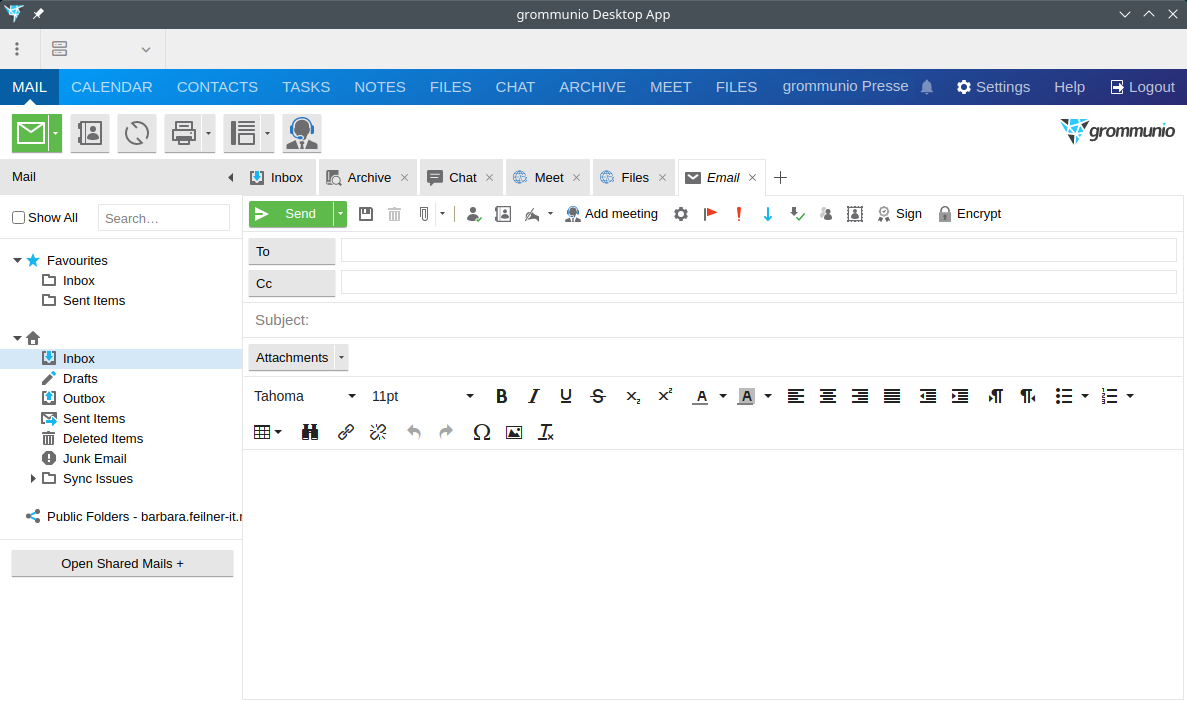Apply subscript formatting
1187x701 pixels.
pyautogui.click(x=633, y=396)
